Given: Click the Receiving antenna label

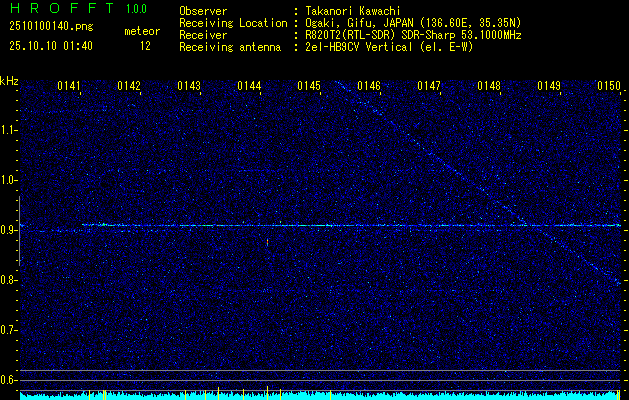Looking at the screenshot, I should (230, 47).
